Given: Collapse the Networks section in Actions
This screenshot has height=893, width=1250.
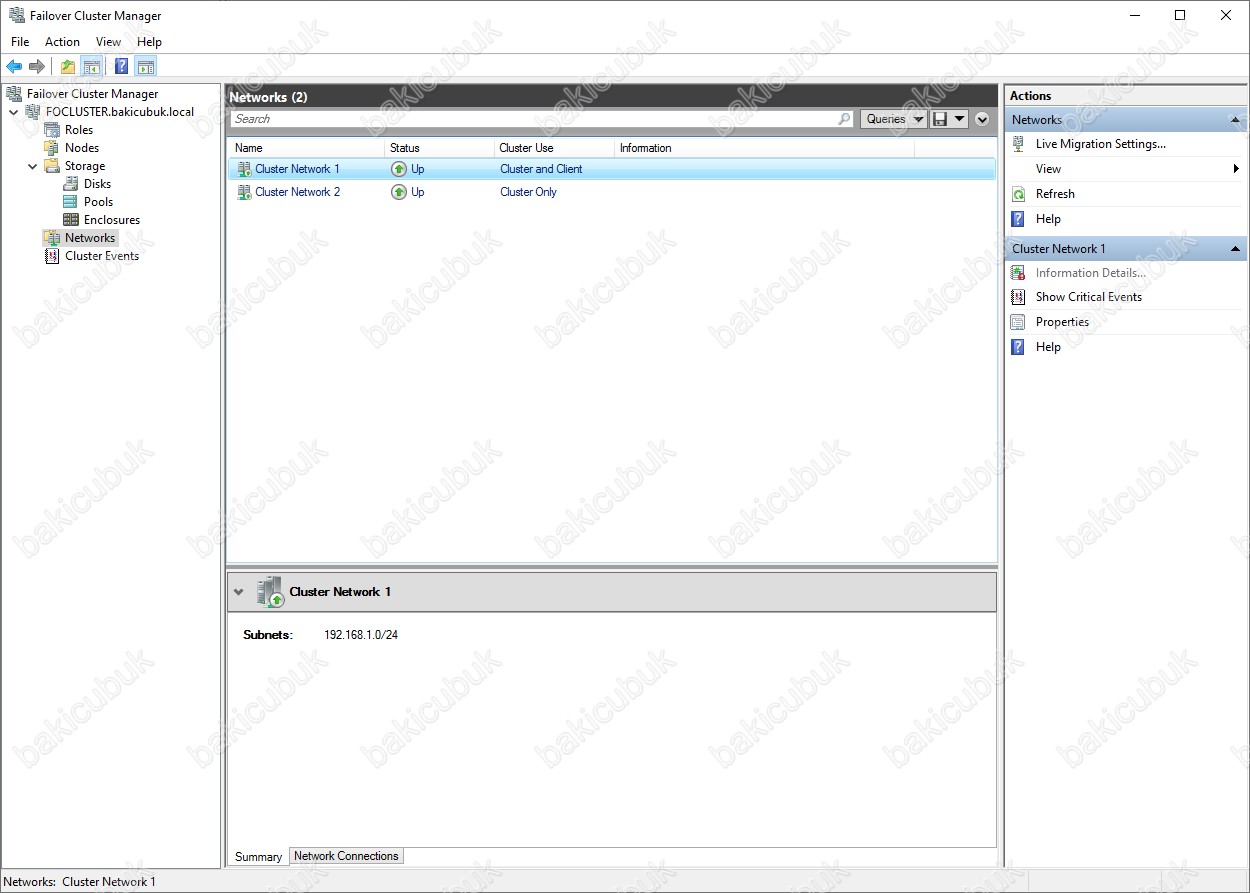Looking at the screenshot, I should point(1236,120).
